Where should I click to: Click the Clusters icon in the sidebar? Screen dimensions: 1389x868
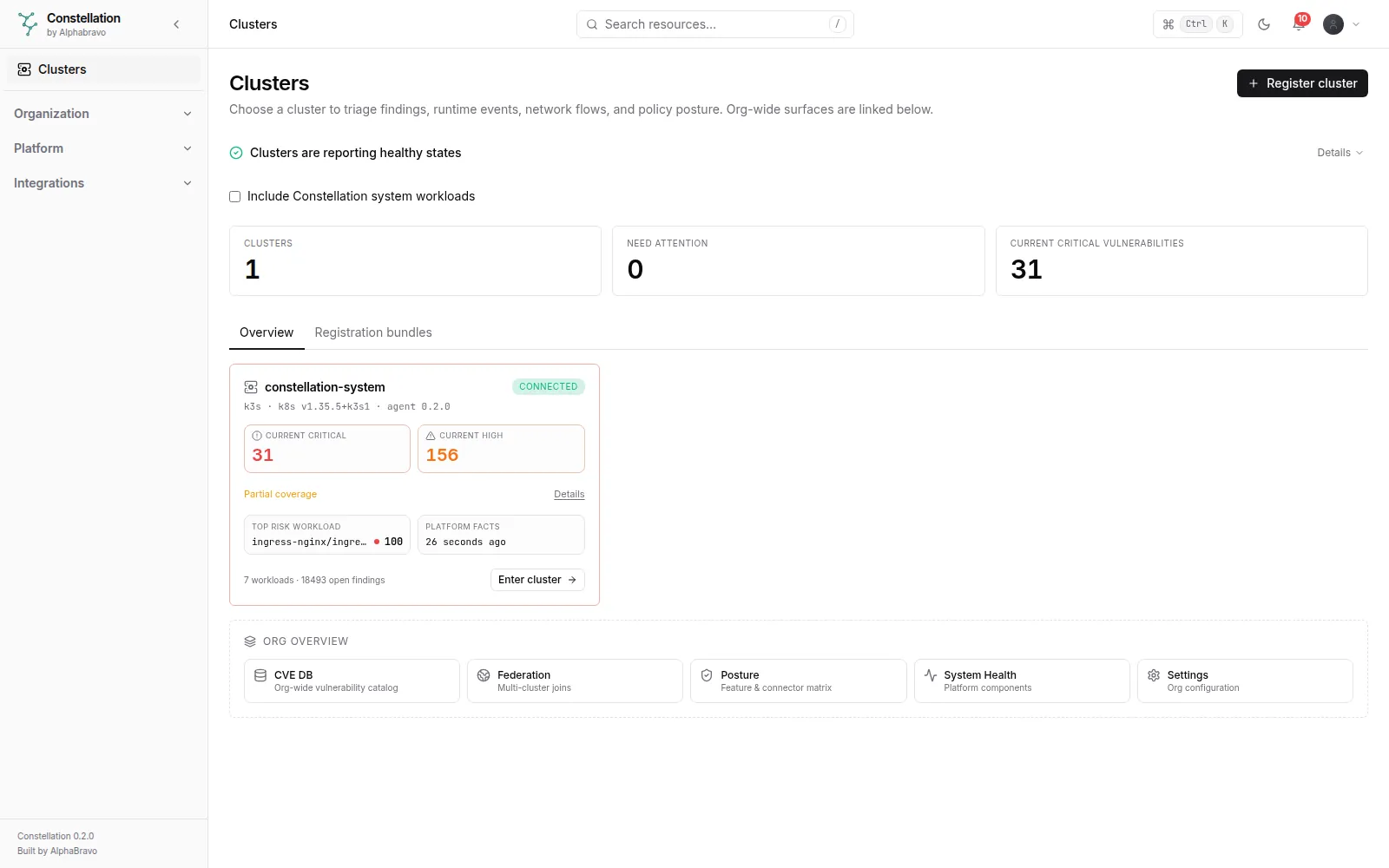pos(24,69)
